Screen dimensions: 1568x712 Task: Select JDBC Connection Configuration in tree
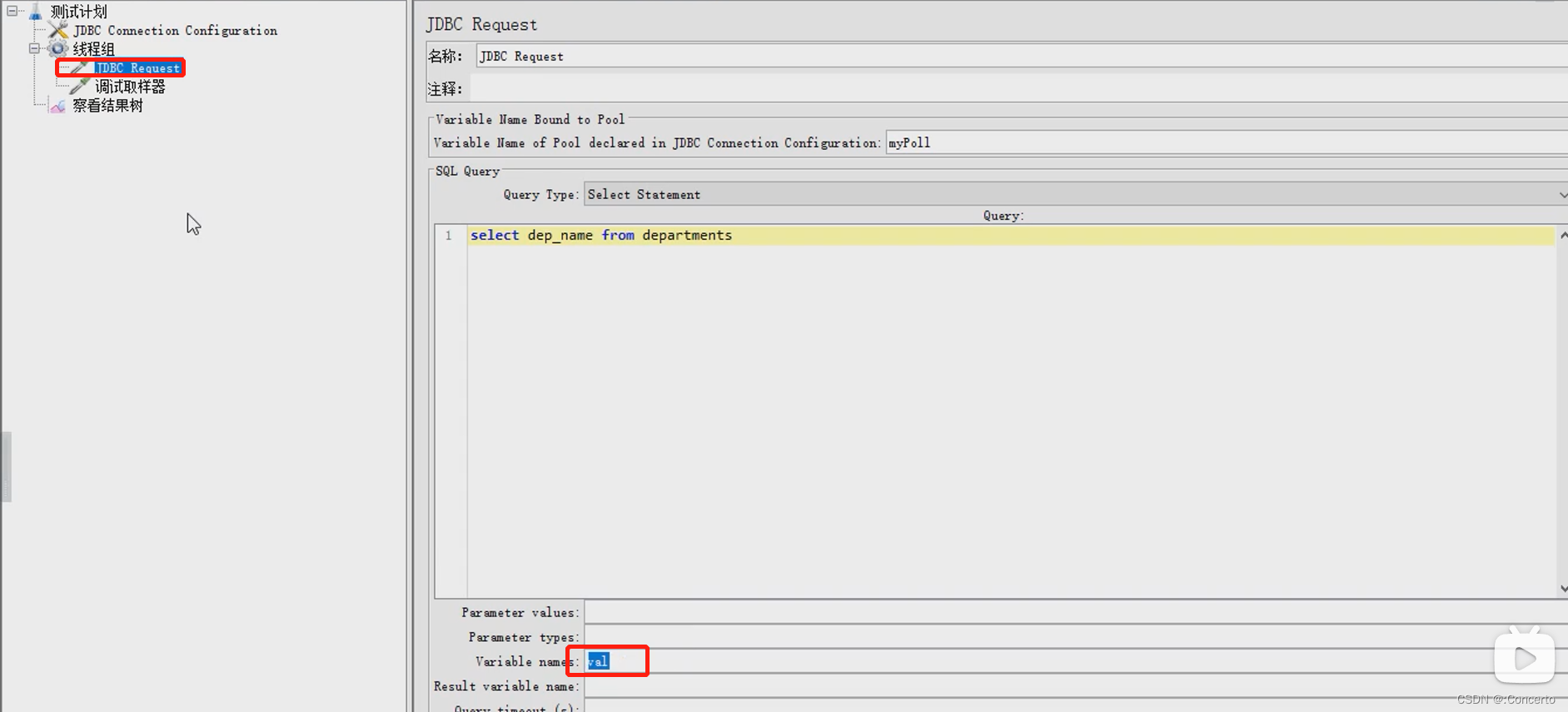coord(175,30)
